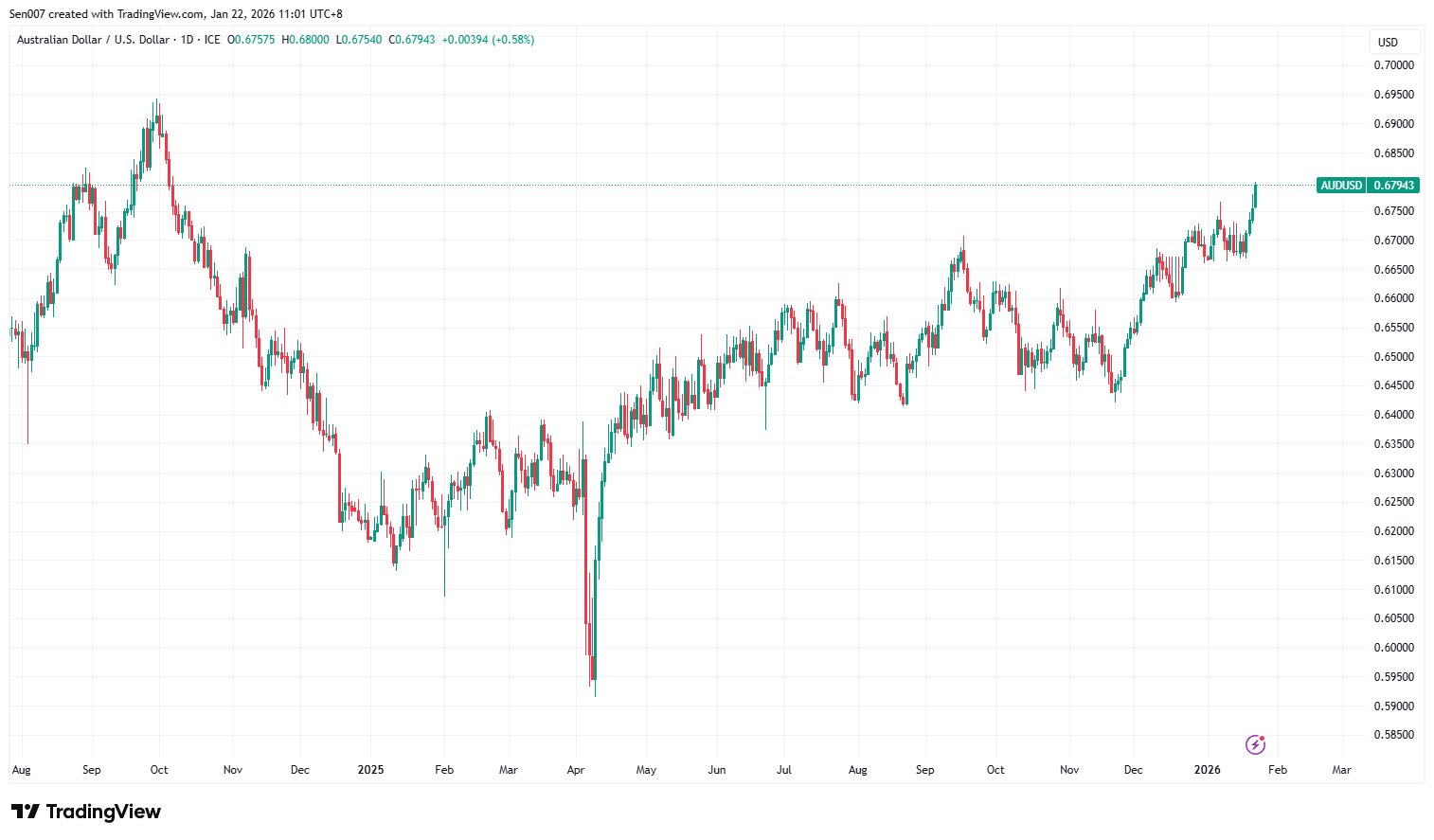The width and height of the screenshot is (1434, 840).
Task: Toggle the 0.67943 last price highlight
Action: tap(1393, 186)
